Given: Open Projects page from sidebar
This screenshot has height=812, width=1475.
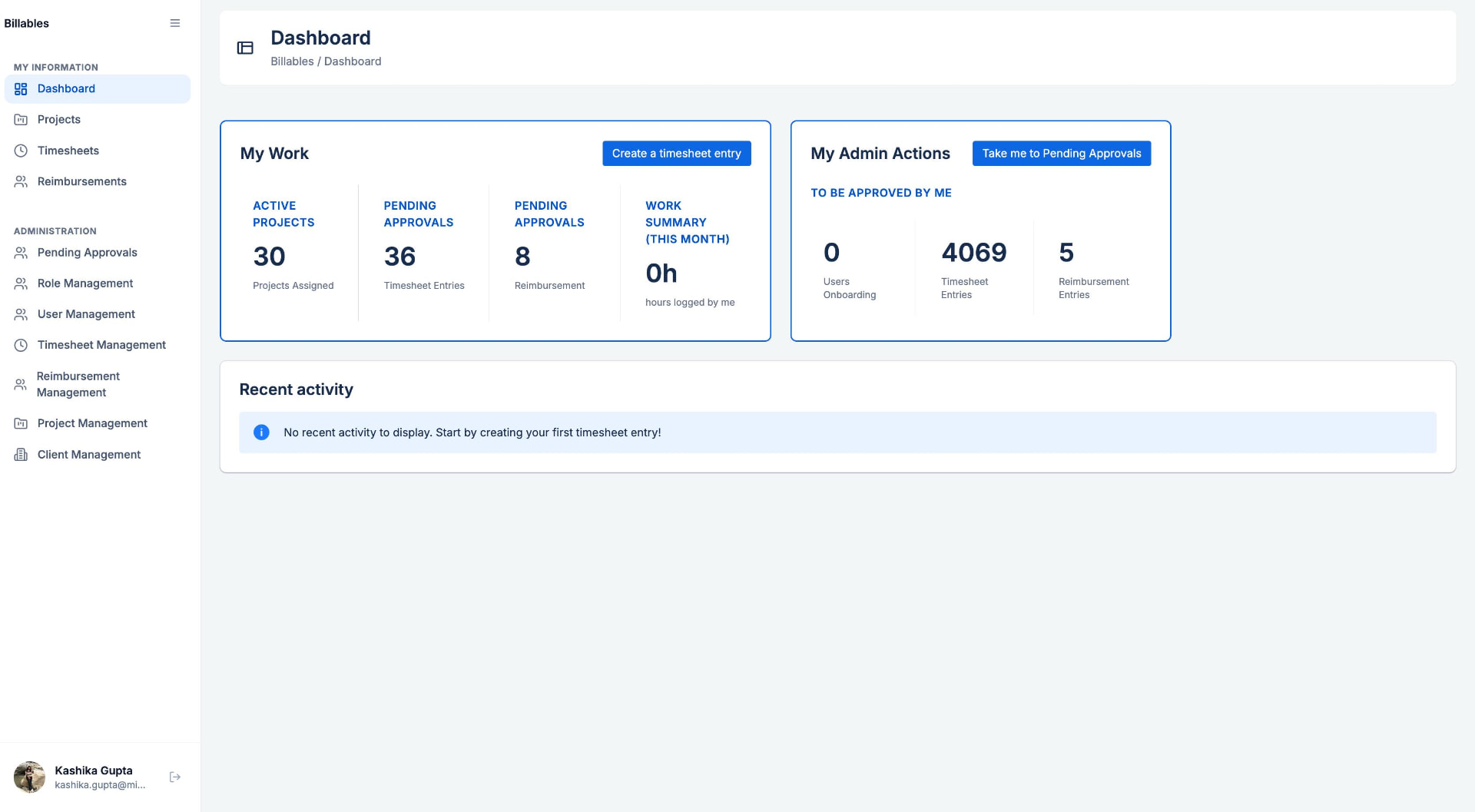Looking at the screenshot, I should [98, 120].
